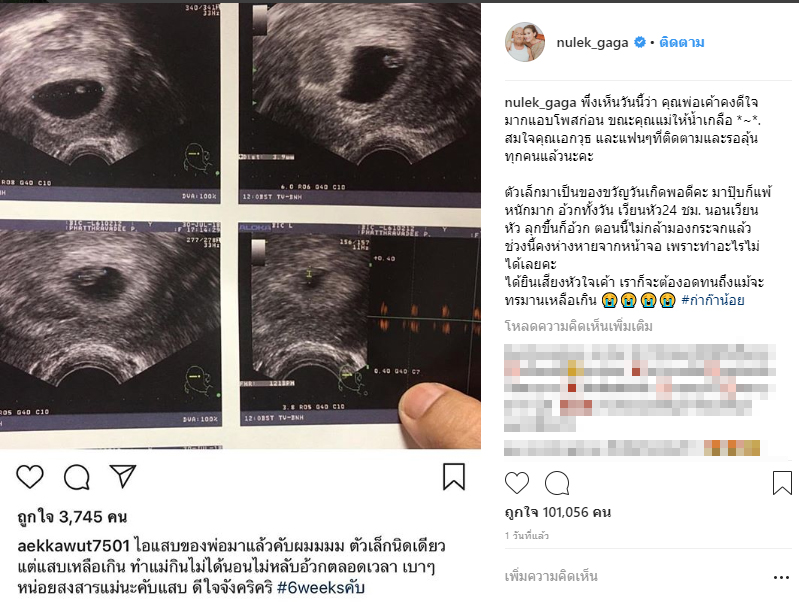Open the #6weeksคับ hashtag
799x602 pixels.
(x=321, y=588)
